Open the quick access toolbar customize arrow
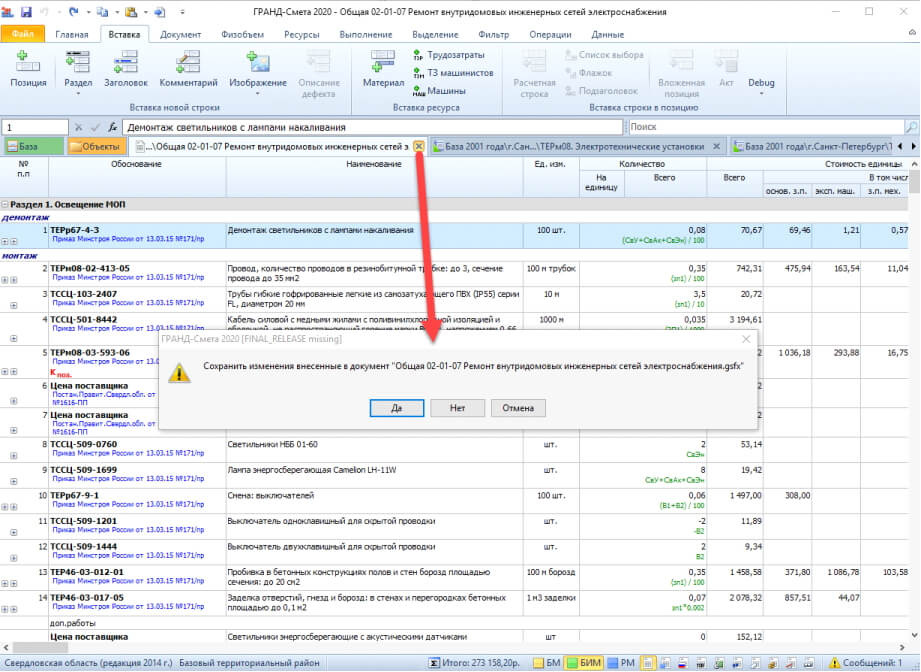The width and height of the screenshot is (921, 672). pos(183,12)
